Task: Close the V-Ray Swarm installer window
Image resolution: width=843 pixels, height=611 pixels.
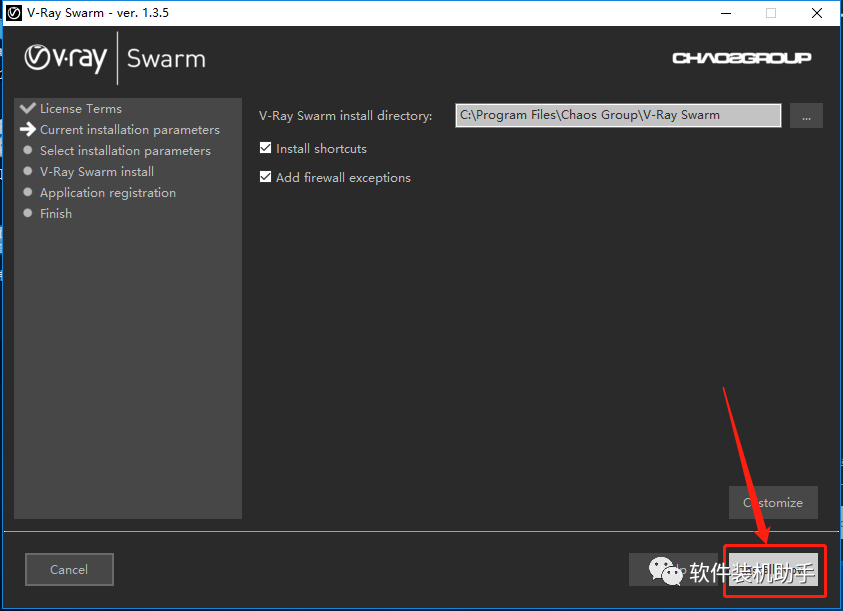Action: pyautogui.click(x=817, y=13)
